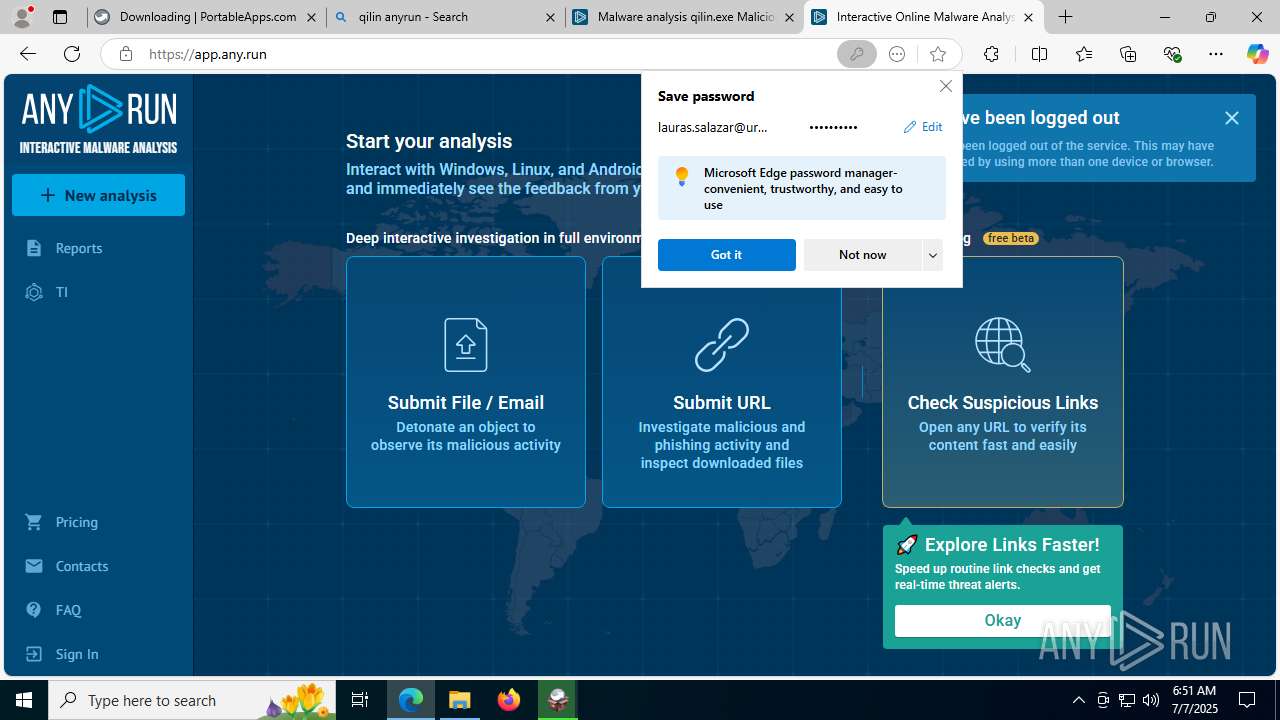Expand the Not now options dropdown
Viewport: 1280px width, 720px height.
click(x=932, y=255)
